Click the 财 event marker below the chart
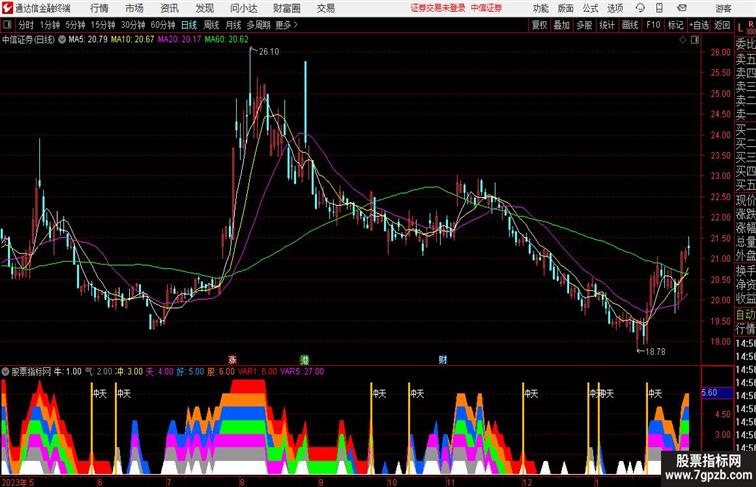 click(443, 360)
